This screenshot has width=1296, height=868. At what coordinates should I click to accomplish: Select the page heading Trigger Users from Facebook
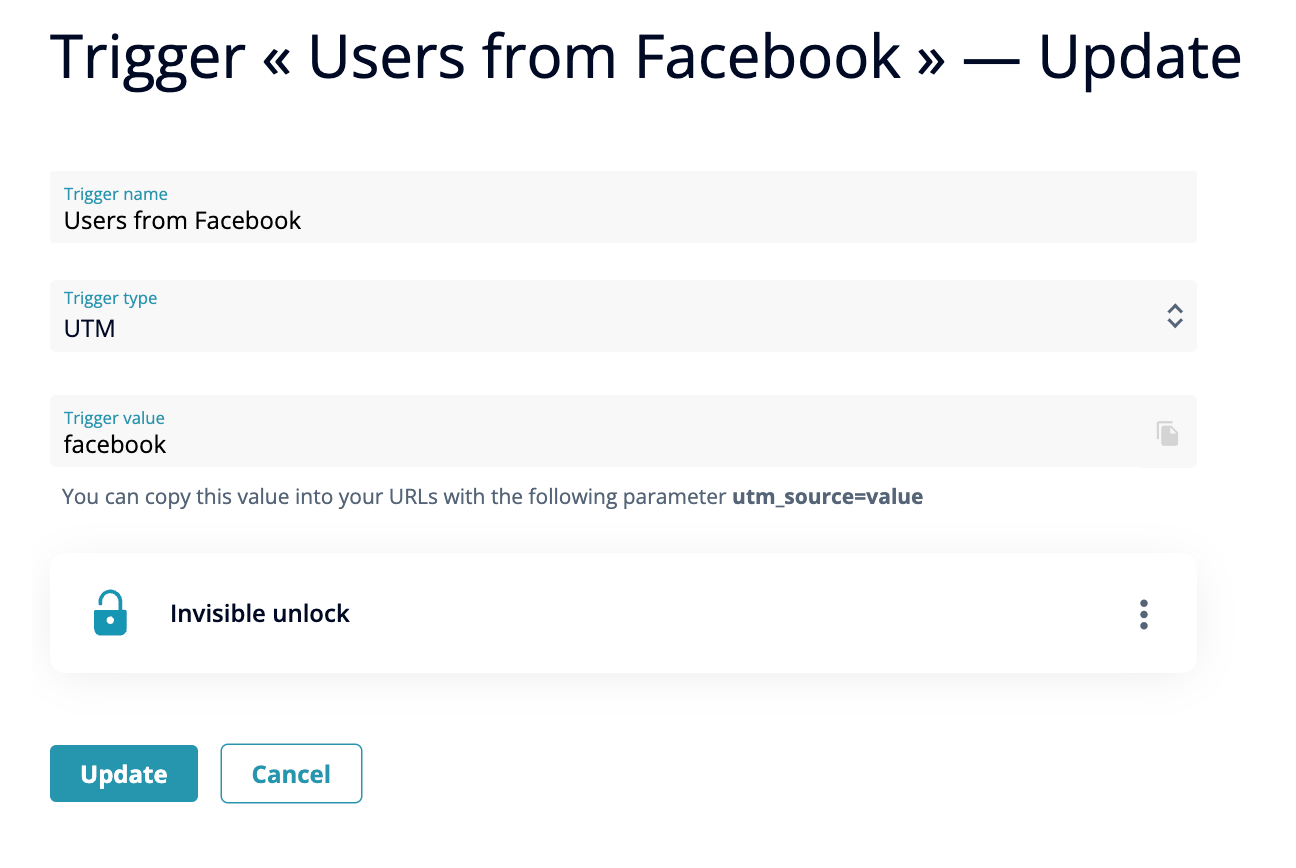[x=646, y=57]
